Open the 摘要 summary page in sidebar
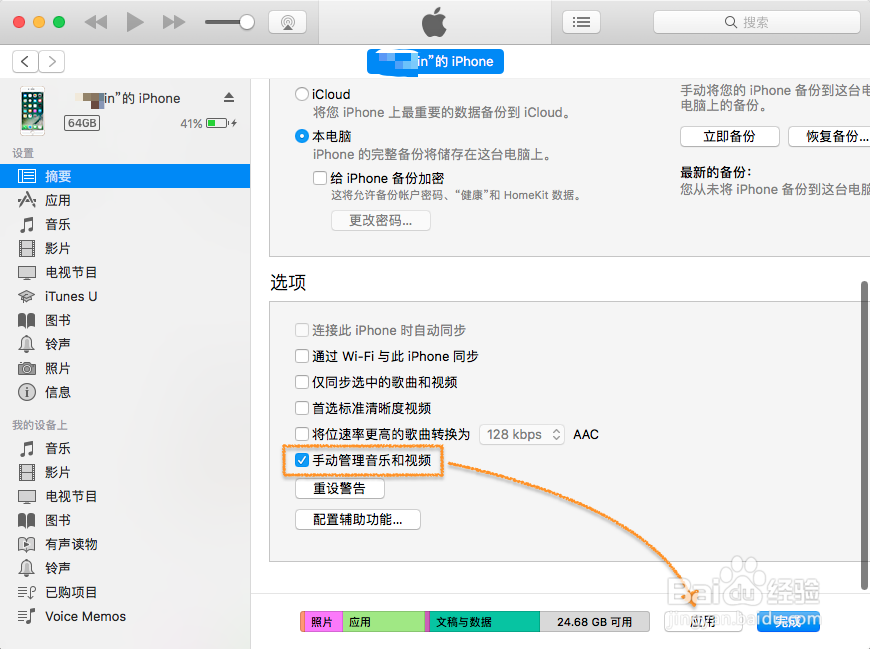Image resolution: width=870 pixels, height=649 pixels. pos(60,175)
